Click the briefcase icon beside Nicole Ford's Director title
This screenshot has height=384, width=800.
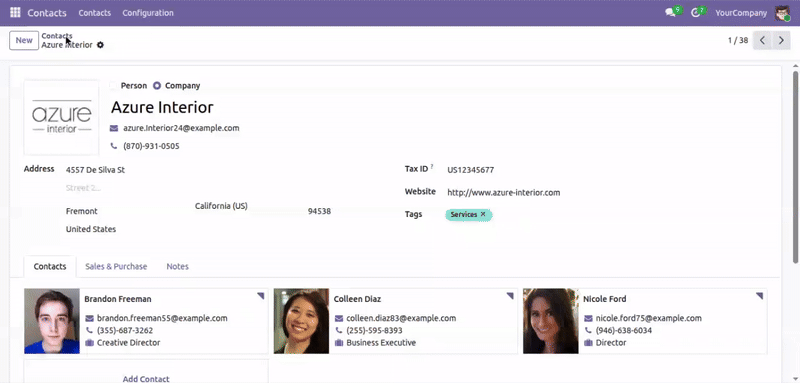pos(588,343)
